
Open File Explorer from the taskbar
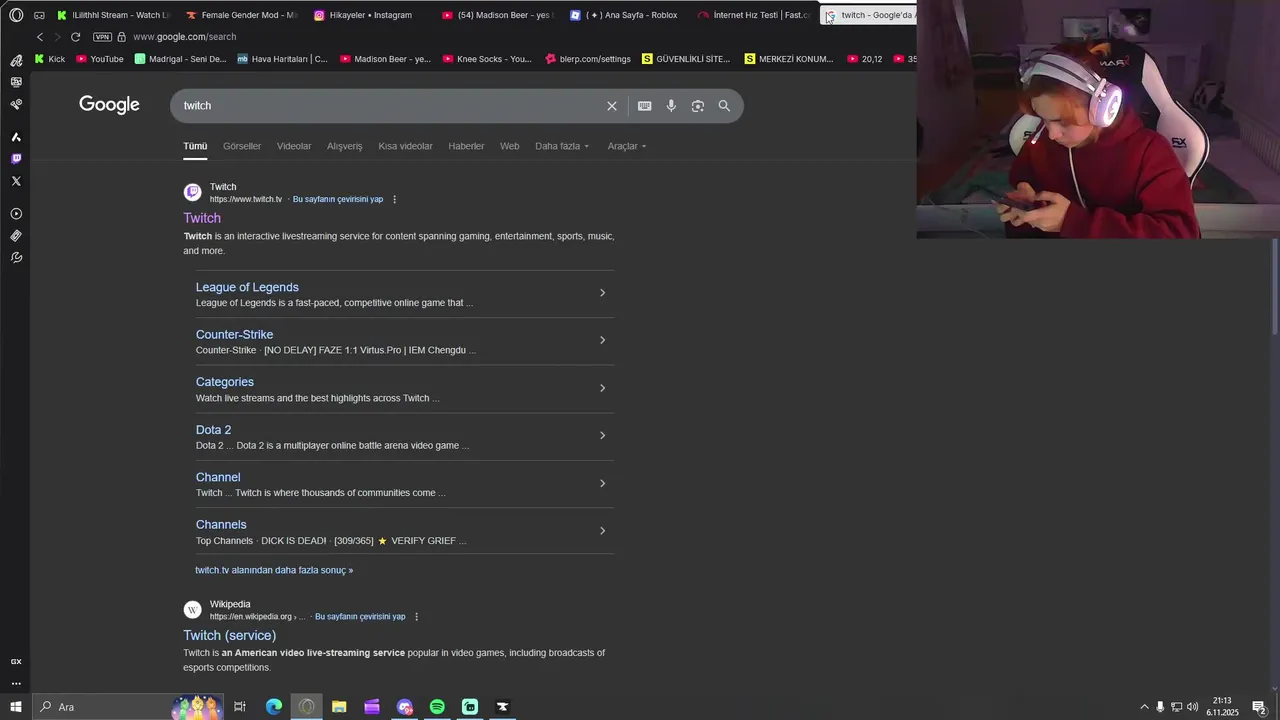(x=339, y=707)
